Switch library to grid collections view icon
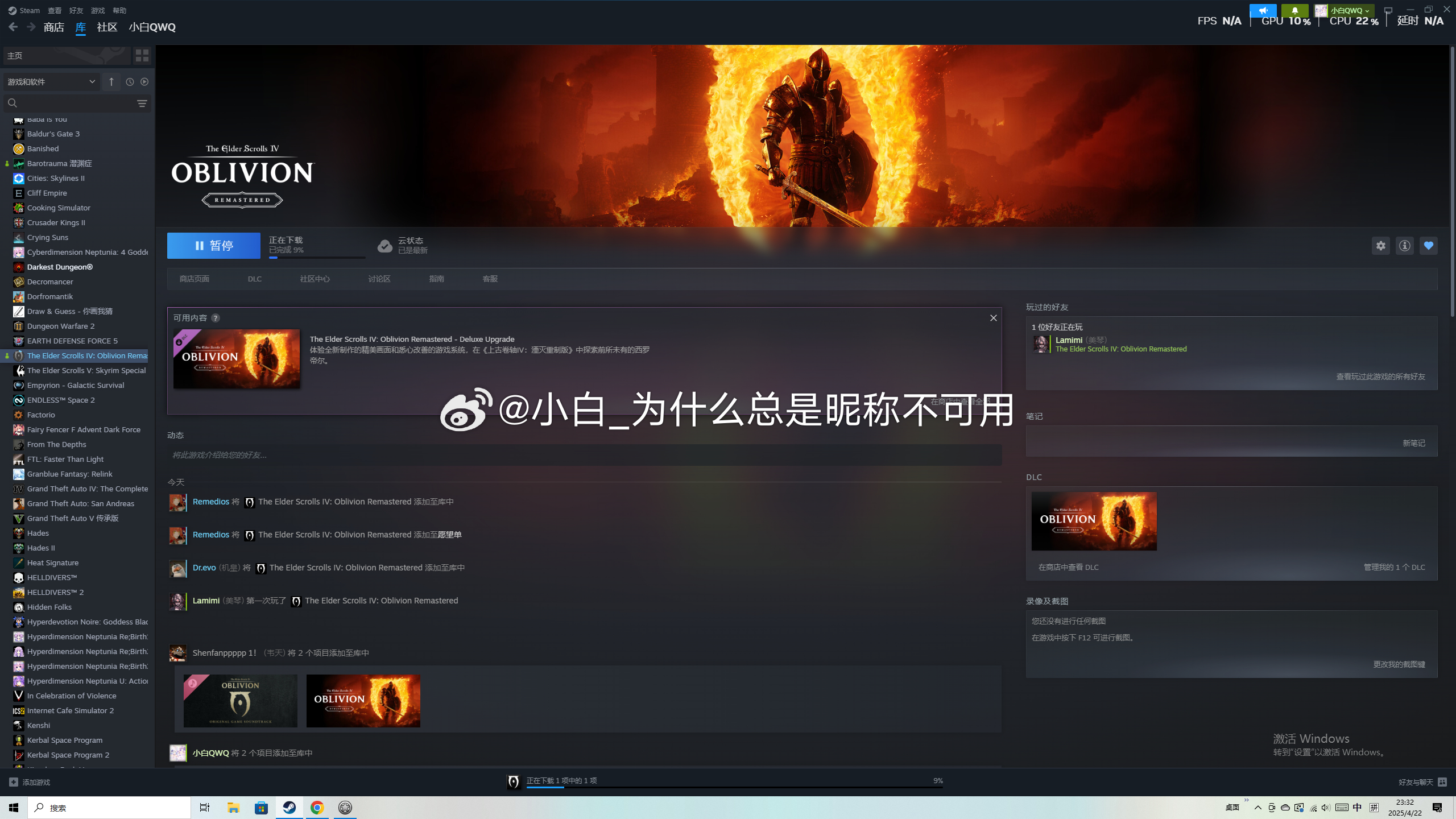1456x819 pixels. click(x=142, y=55)
